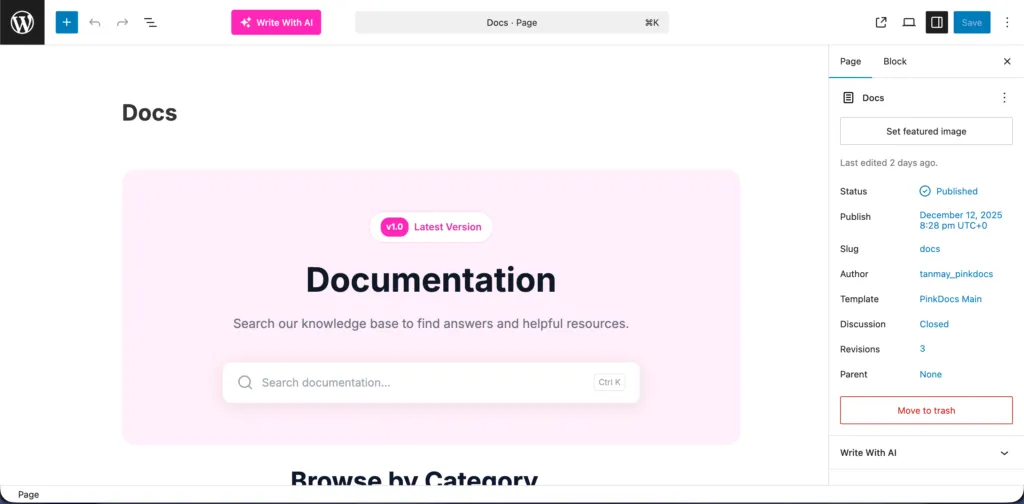This screenshot has width=1024, height=504.
Task: Open the Document Overview list icon
Action: (150, 22)
